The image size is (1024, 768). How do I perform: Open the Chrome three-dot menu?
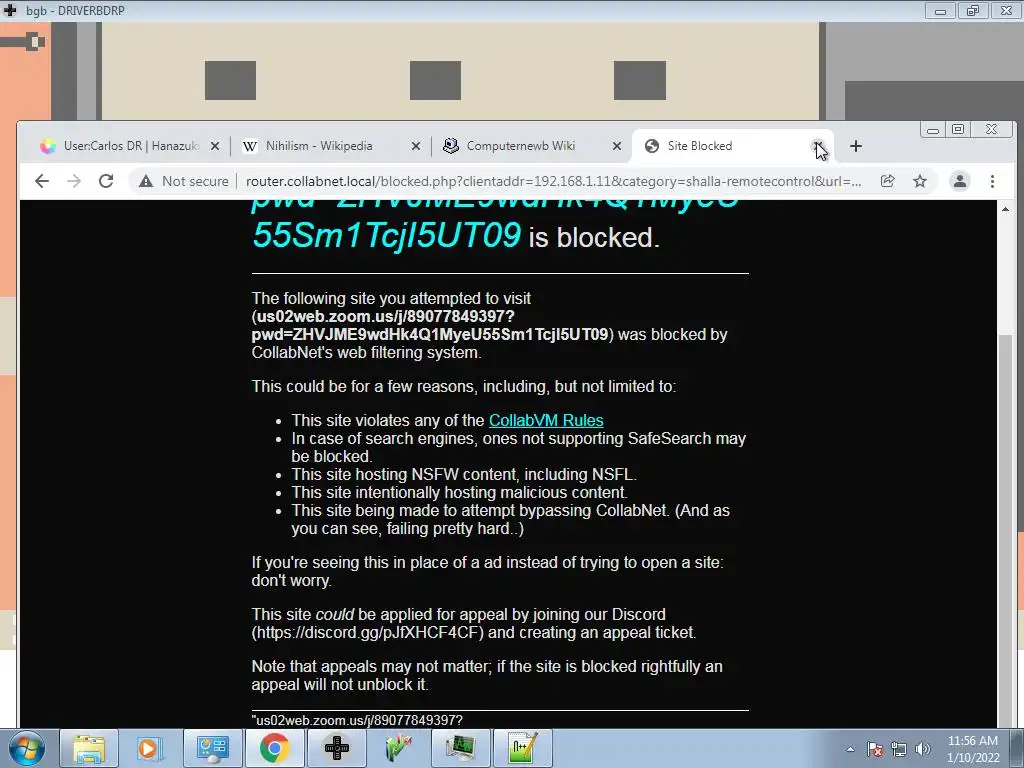click(x=992, y=181)
